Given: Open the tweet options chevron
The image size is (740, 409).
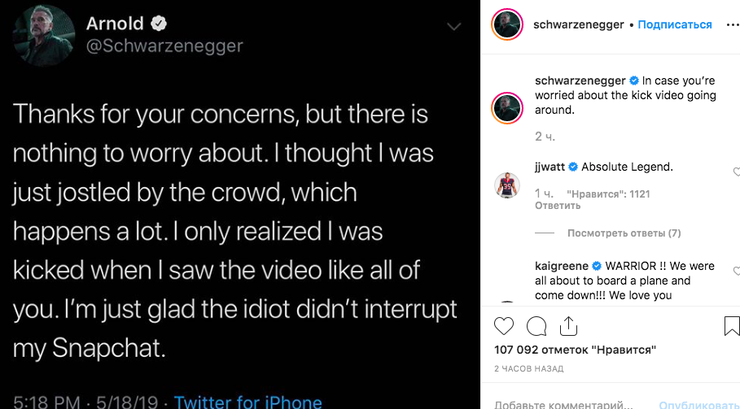Looking at the screenshot, I should (x=455, y=24).
